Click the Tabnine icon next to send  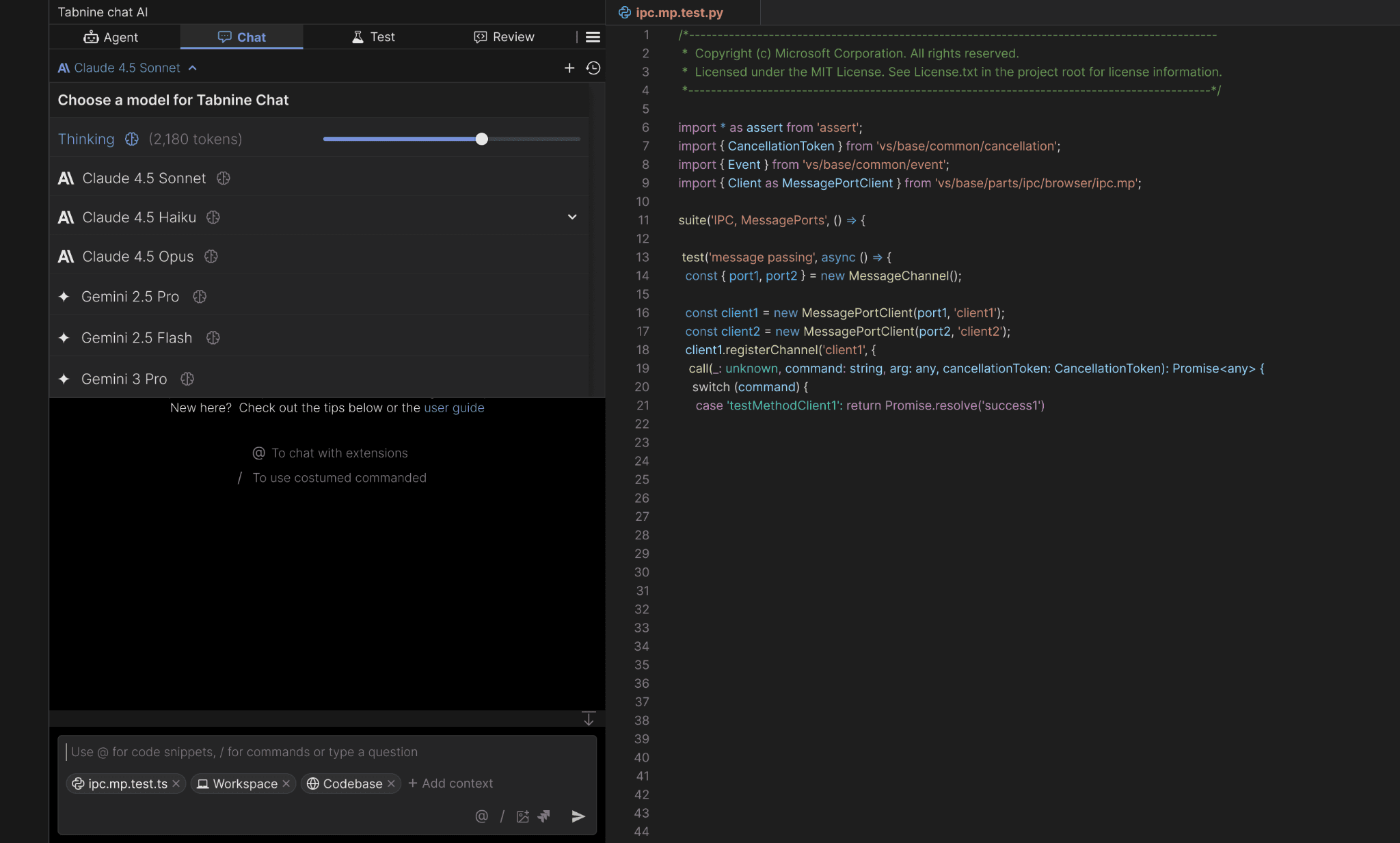544,816
